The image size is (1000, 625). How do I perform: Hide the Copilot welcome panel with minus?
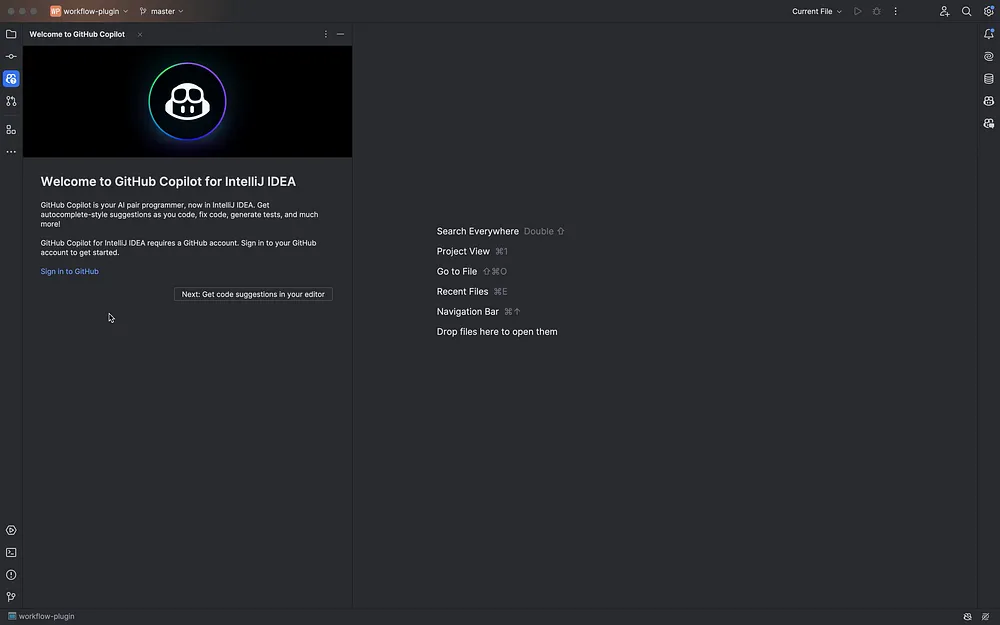click(341, 34)
